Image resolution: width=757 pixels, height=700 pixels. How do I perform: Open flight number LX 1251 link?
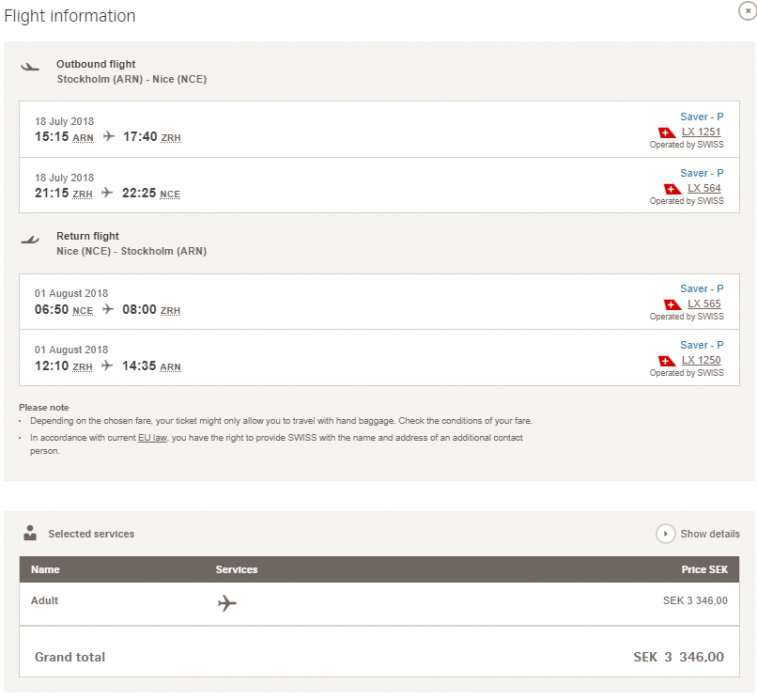pos(701,132)
